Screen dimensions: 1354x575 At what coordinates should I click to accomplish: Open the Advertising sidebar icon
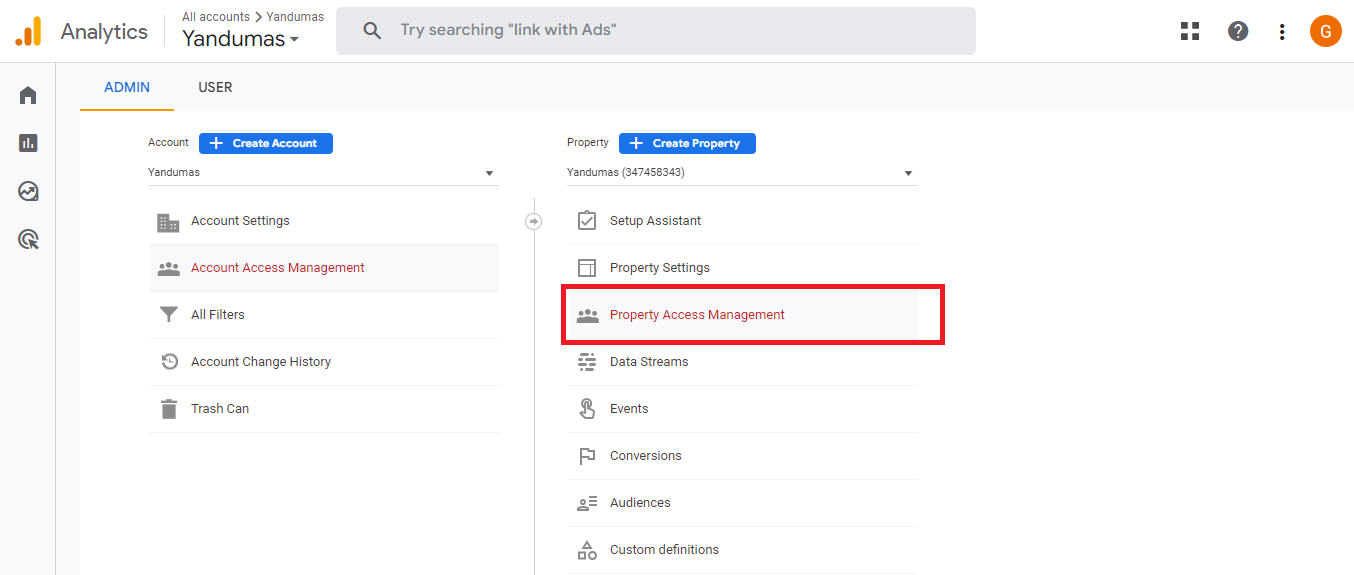(x=28, y=239)
